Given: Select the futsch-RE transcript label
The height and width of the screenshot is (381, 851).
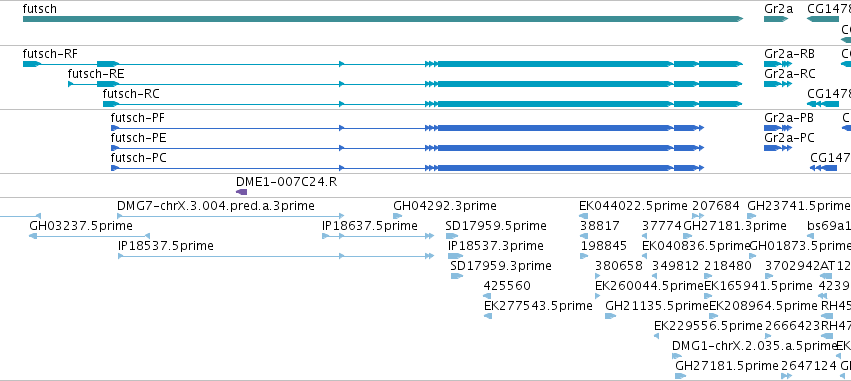Looking at the screenshot, I should (x=92, y=74).
